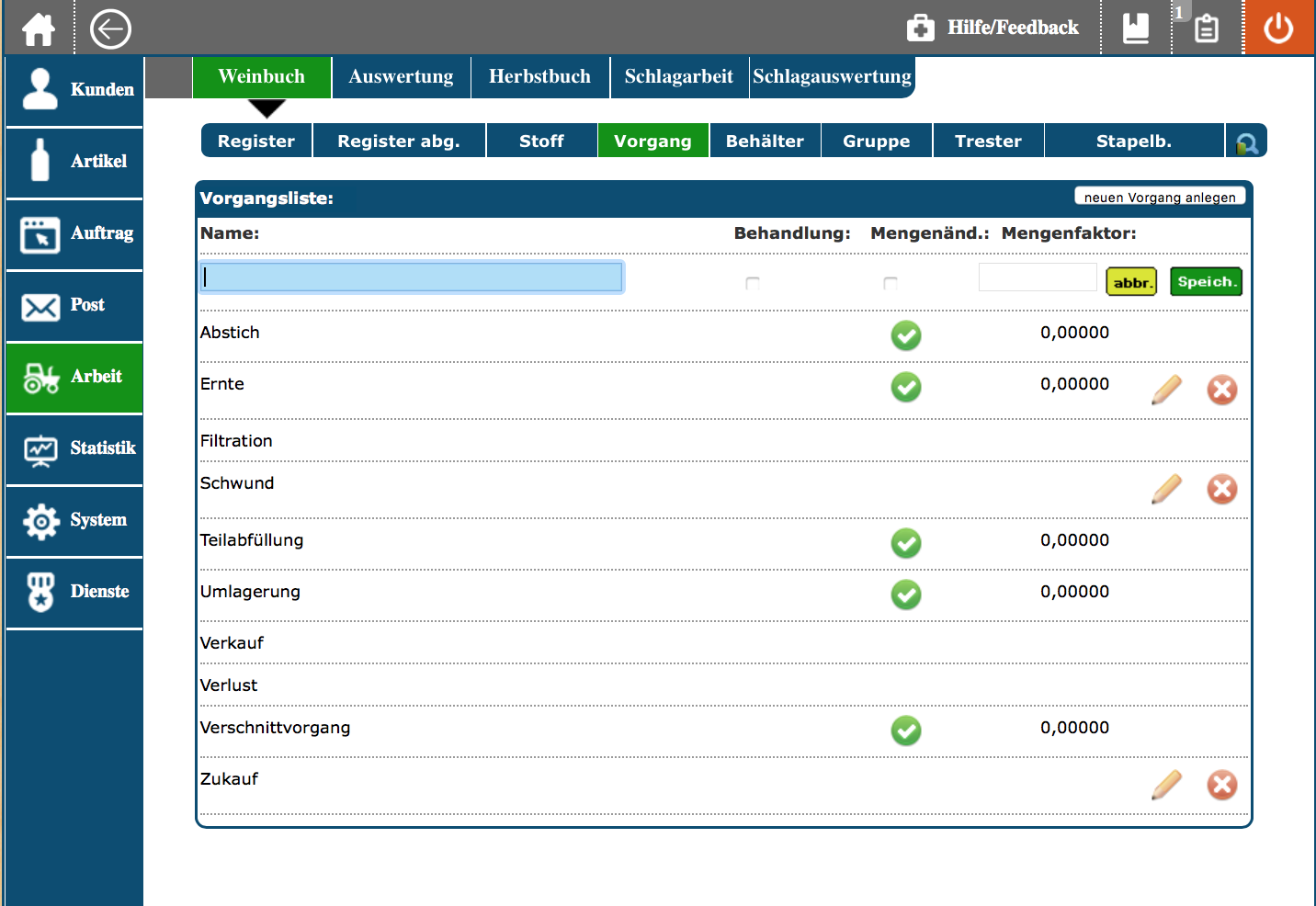Edit the Zukauf entry with pencil icon
The width and height of the screenshot is (1316, 906).
(x=1166, y=785)
